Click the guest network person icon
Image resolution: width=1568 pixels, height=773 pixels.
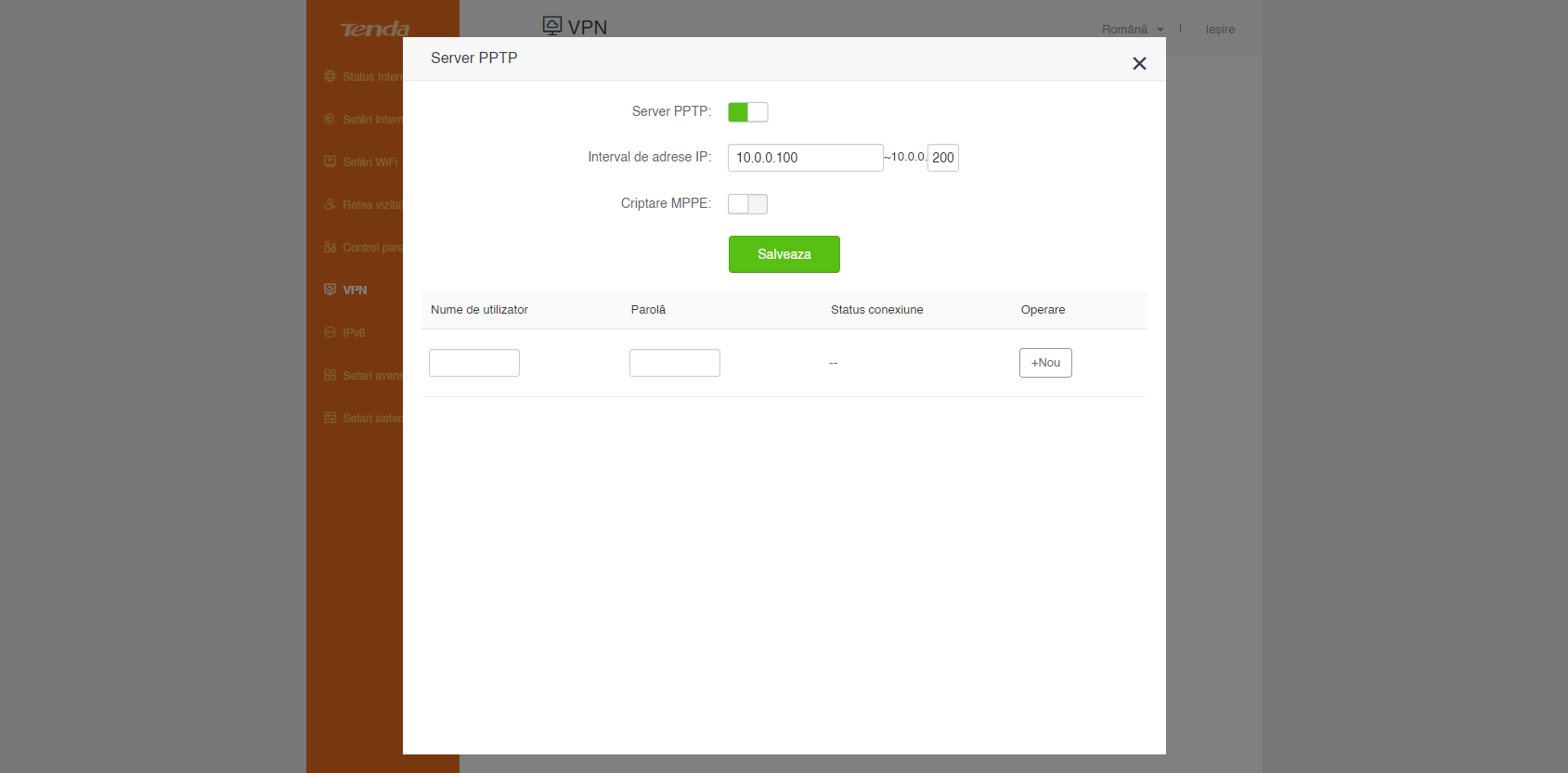(x=330, y=204)
